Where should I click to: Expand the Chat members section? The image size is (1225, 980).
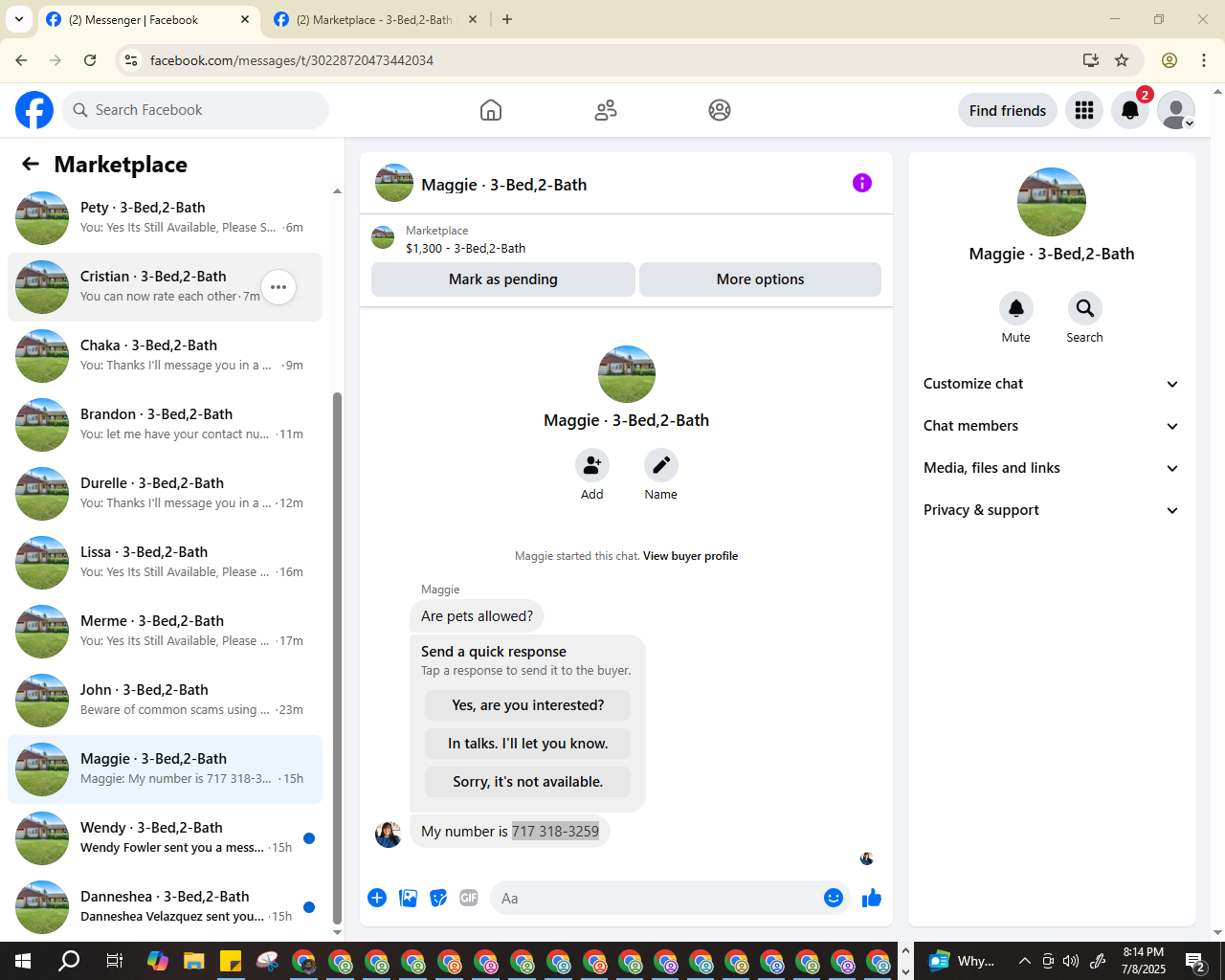(x=1052, y=426)
